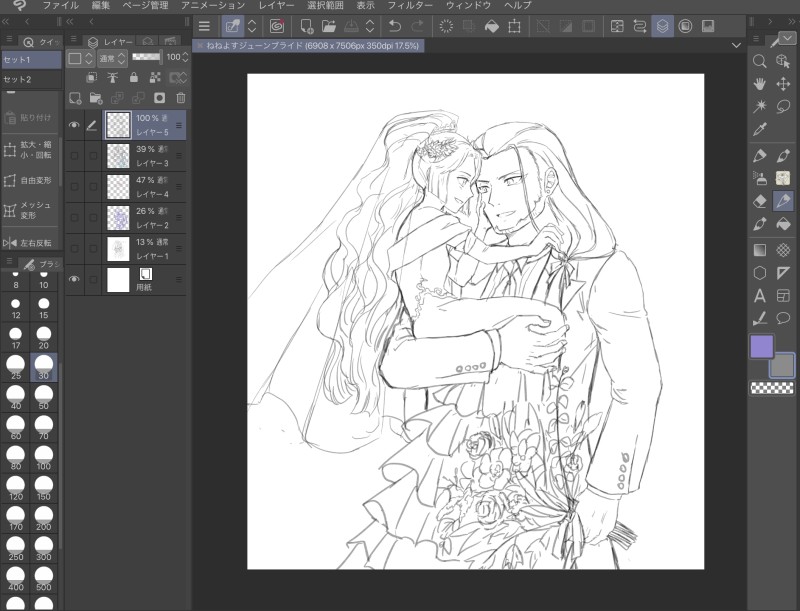Click the Undo arrow in toolbar
Viewport: 800px width, 611px height.
pos(395,26)
